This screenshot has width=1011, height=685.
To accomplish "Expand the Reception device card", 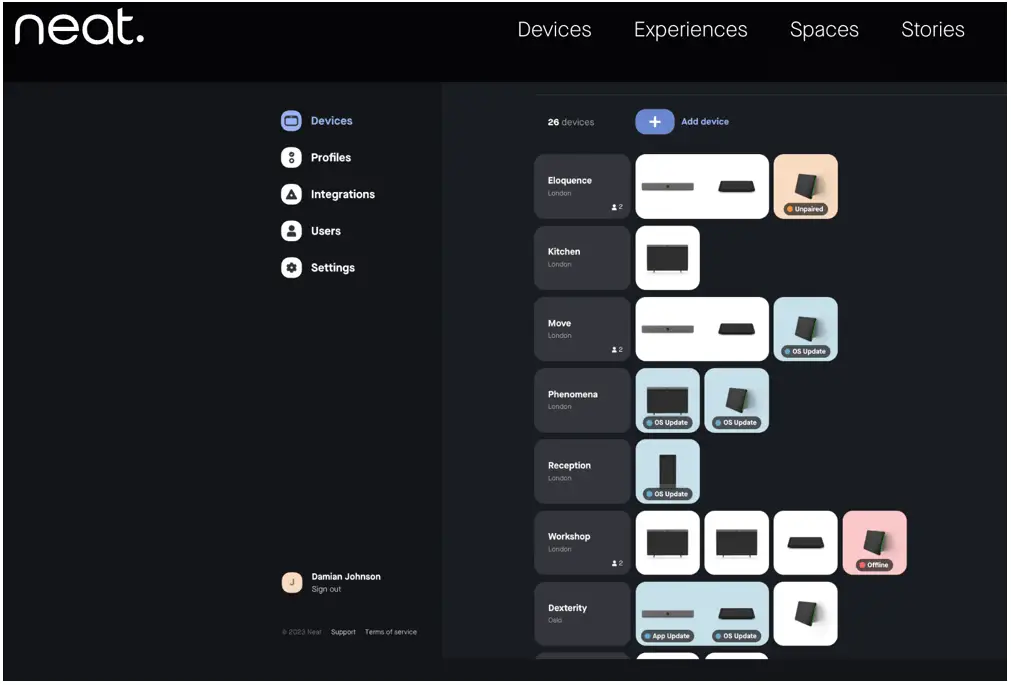I will tap(582, 470).
